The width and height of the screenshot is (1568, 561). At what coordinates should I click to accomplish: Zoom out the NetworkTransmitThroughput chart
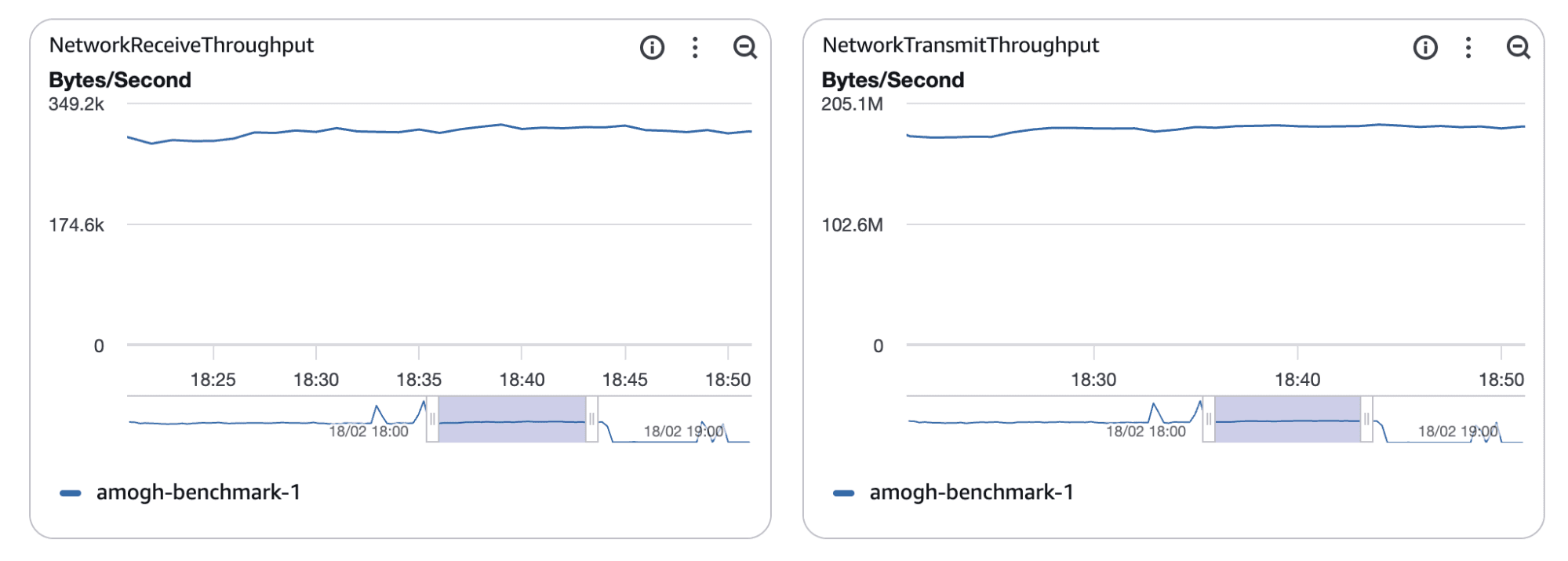click(x=1518, y=48)
